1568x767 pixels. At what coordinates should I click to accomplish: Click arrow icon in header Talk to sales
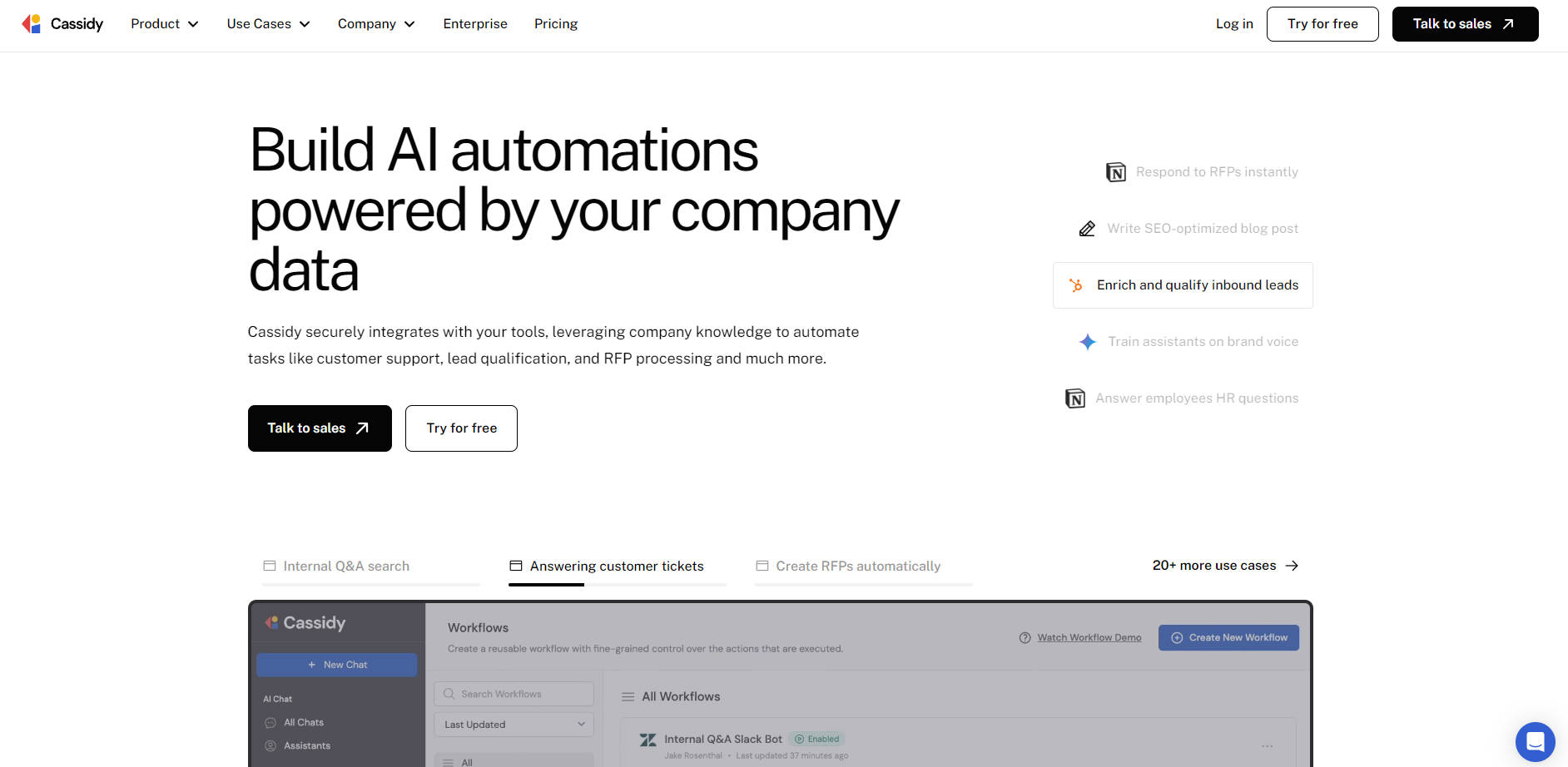point(1508,24)
